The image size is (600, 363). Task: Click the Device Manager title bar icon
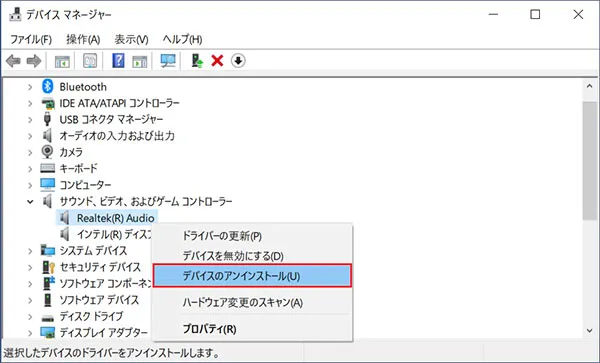pos(16,14)
